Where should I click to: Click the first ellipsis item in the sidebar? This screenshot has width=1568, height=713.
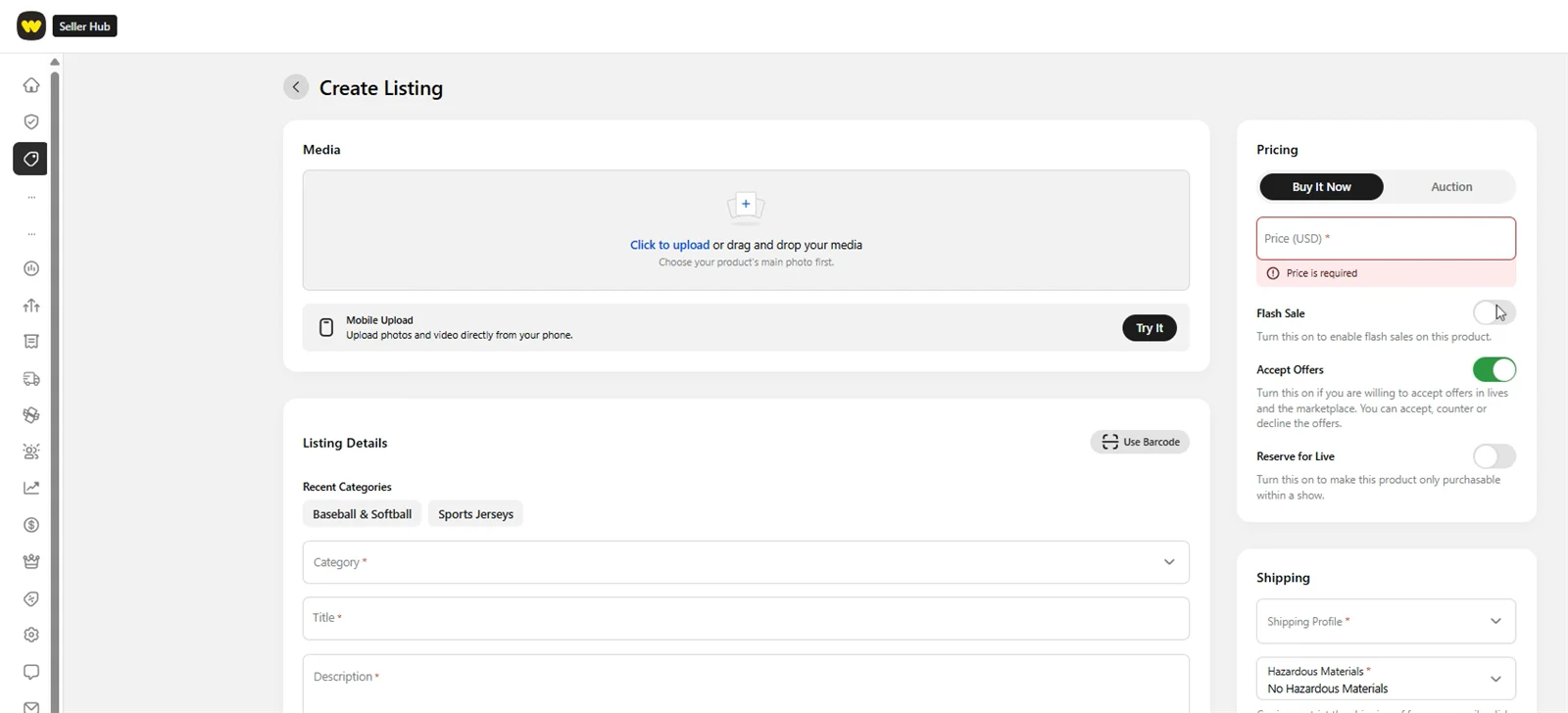[x=31, y=197]
